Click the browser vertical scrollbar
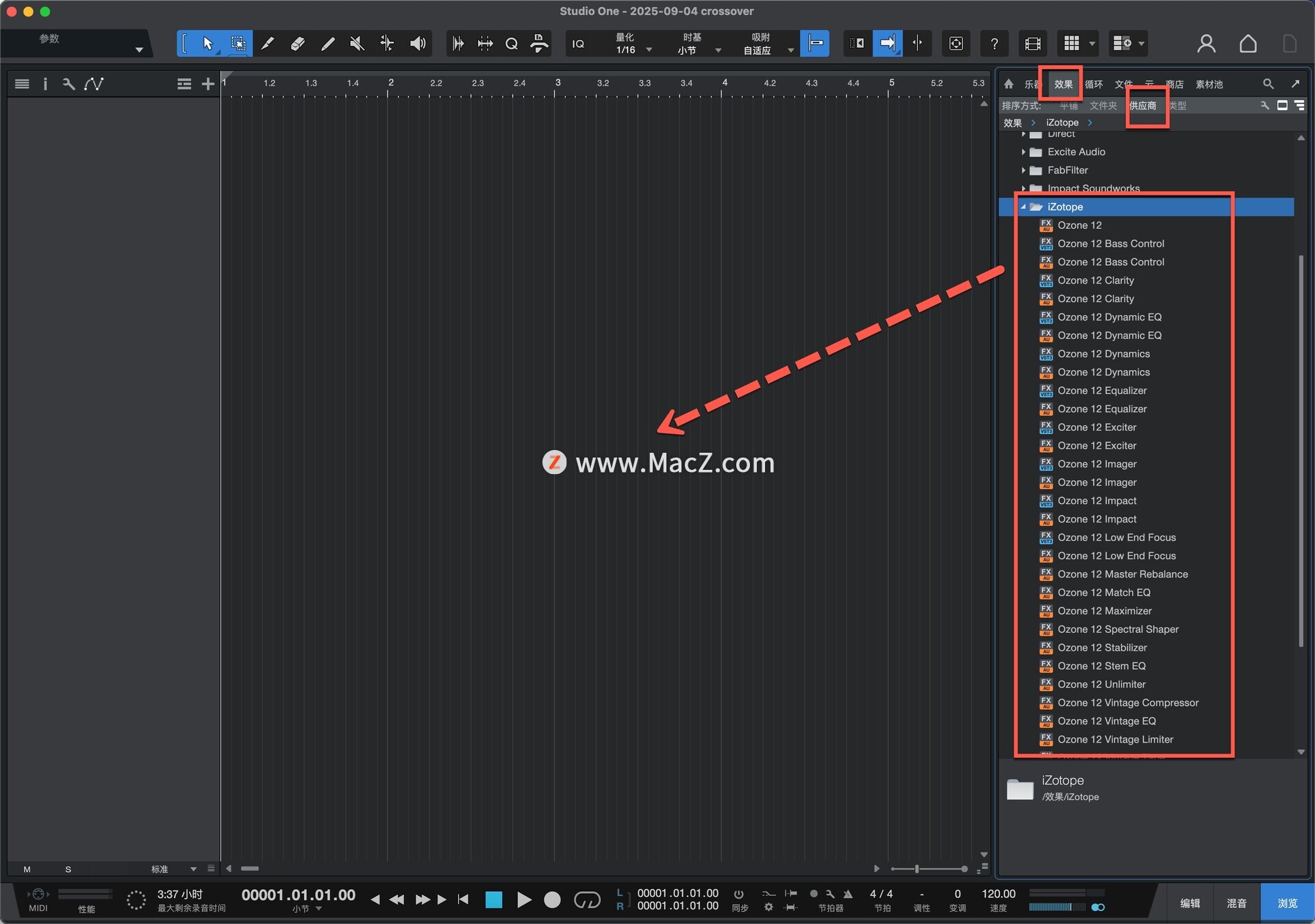The height and width of the screenshot is (924, 1315). coord(1301,450)
